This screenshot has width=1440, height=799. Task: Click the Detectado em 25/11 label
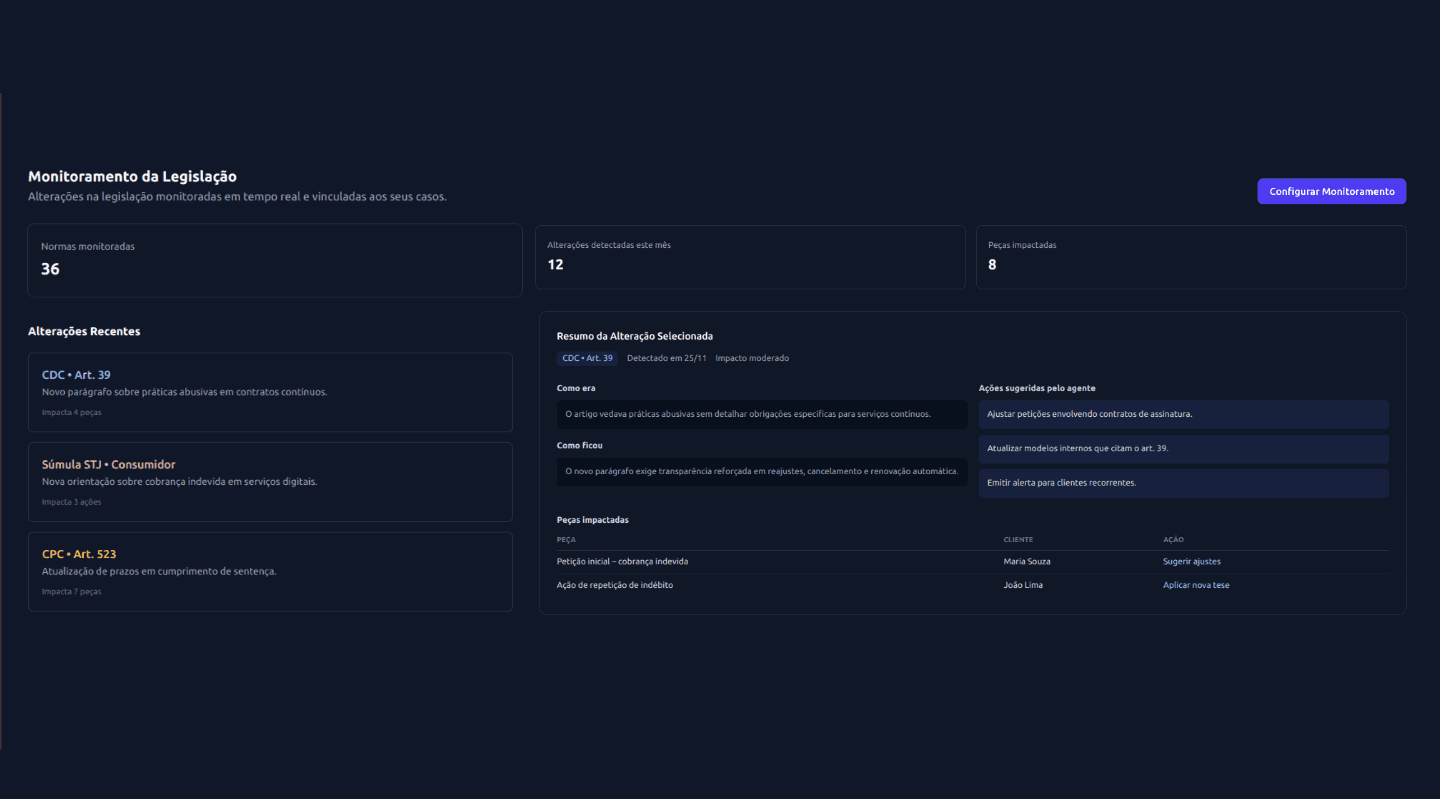tap(667, 358)
